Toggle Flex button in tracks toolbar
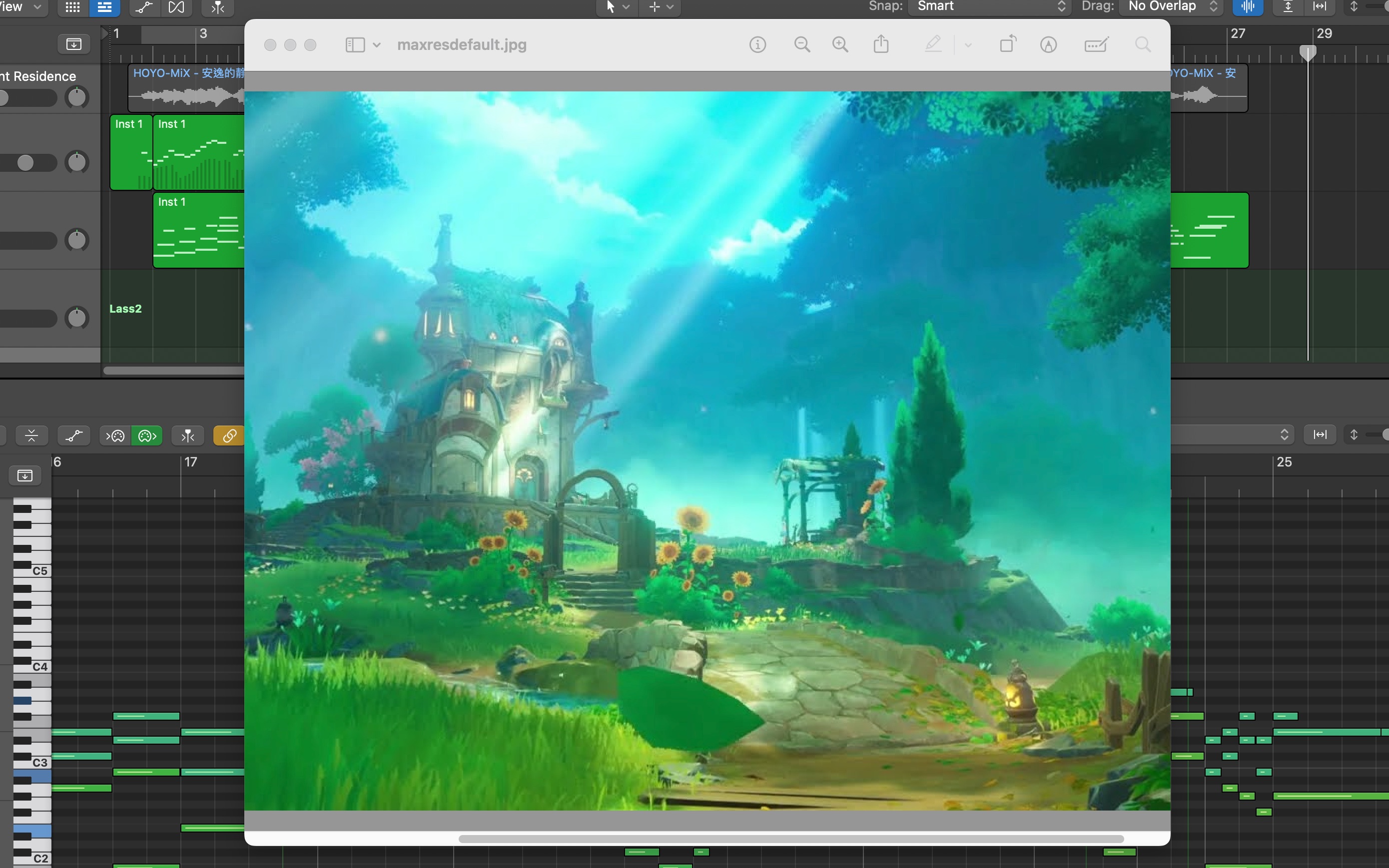Screen dimensions: 1389x868 [176, 7]
